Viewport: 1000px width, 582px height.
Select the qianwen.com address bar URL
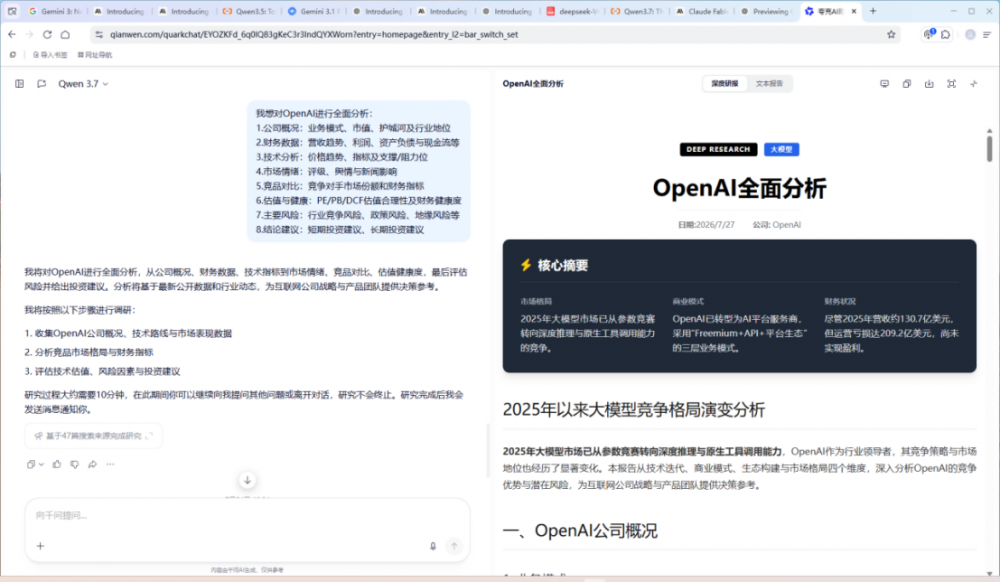pyautogui.click(x=314, y=34)
